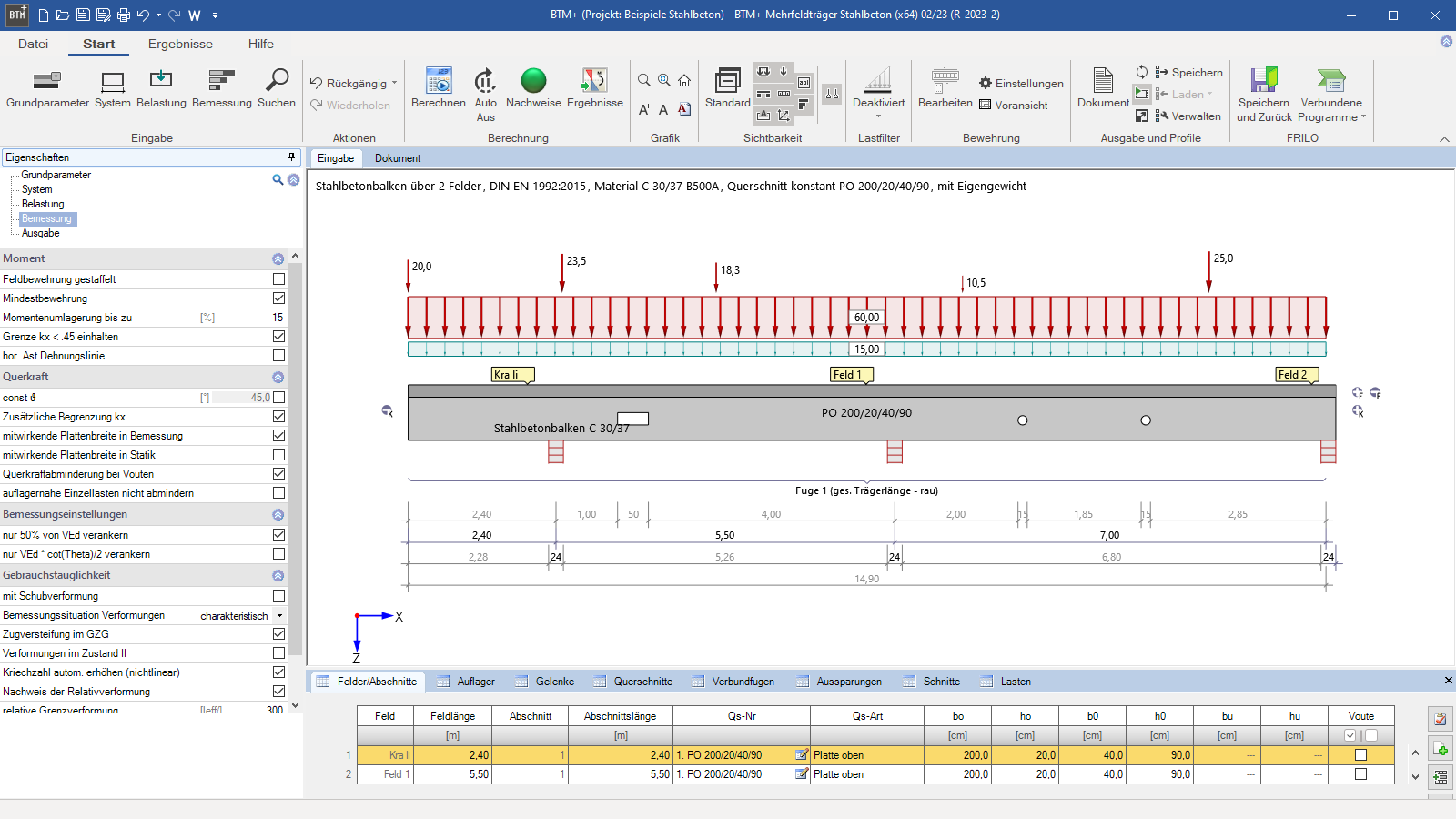Edit cross-section of Kra li row
The width and height of the screenshot is (1456, 819).
click(802, 754)
